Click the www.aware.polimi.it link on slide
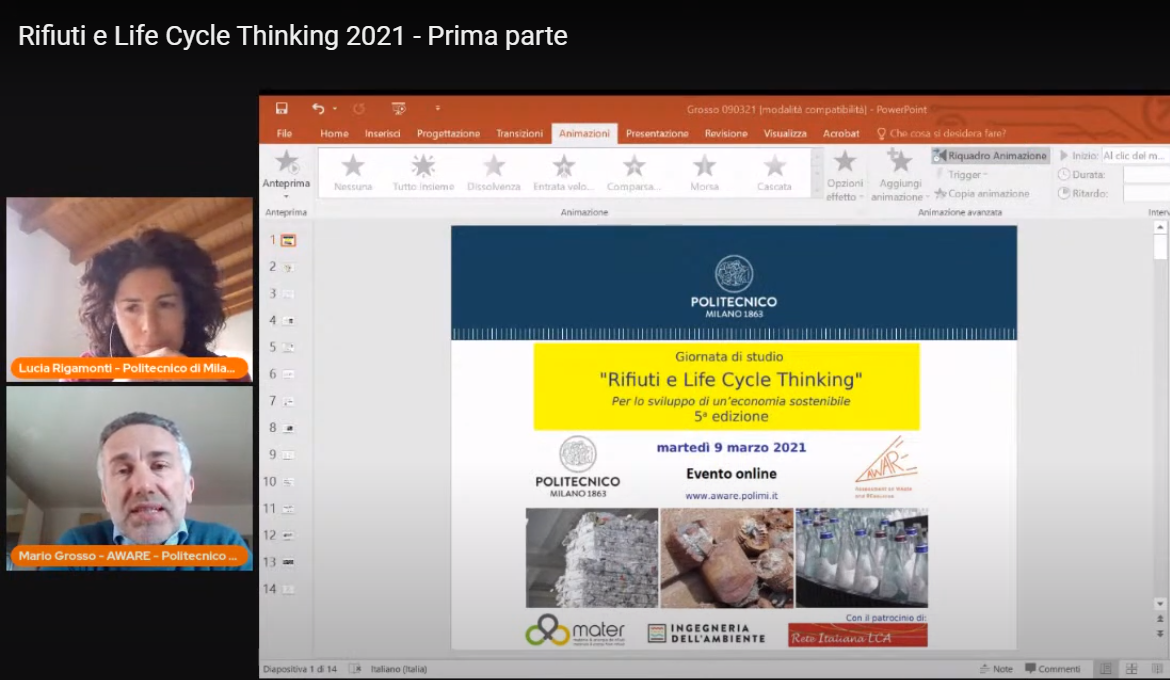The width and height of the screenshot is (1170, 680). click(731, 496)
